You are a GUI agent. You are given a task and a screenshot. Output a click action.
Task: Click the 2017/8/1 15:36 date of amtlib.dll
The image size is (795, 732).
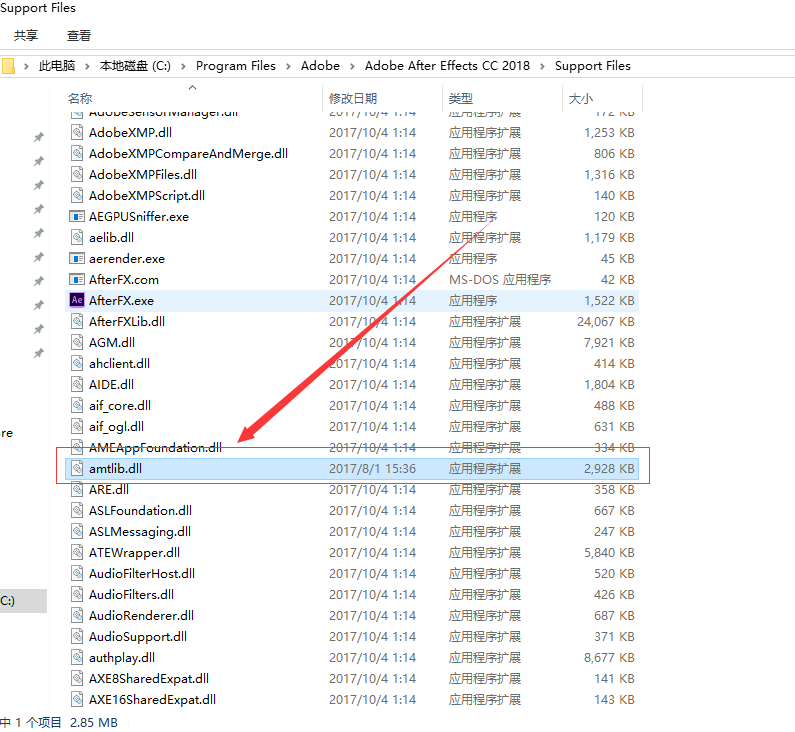tap(372, 468)
